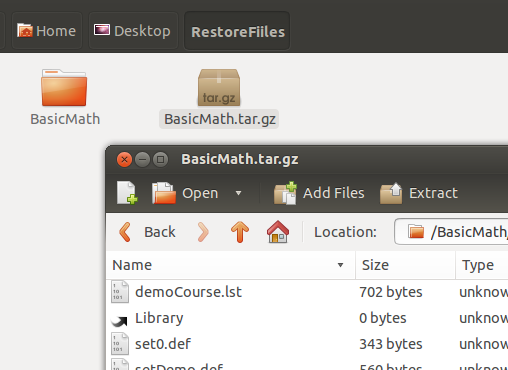
Task: Click the Extract package icon
Action: 391,193
